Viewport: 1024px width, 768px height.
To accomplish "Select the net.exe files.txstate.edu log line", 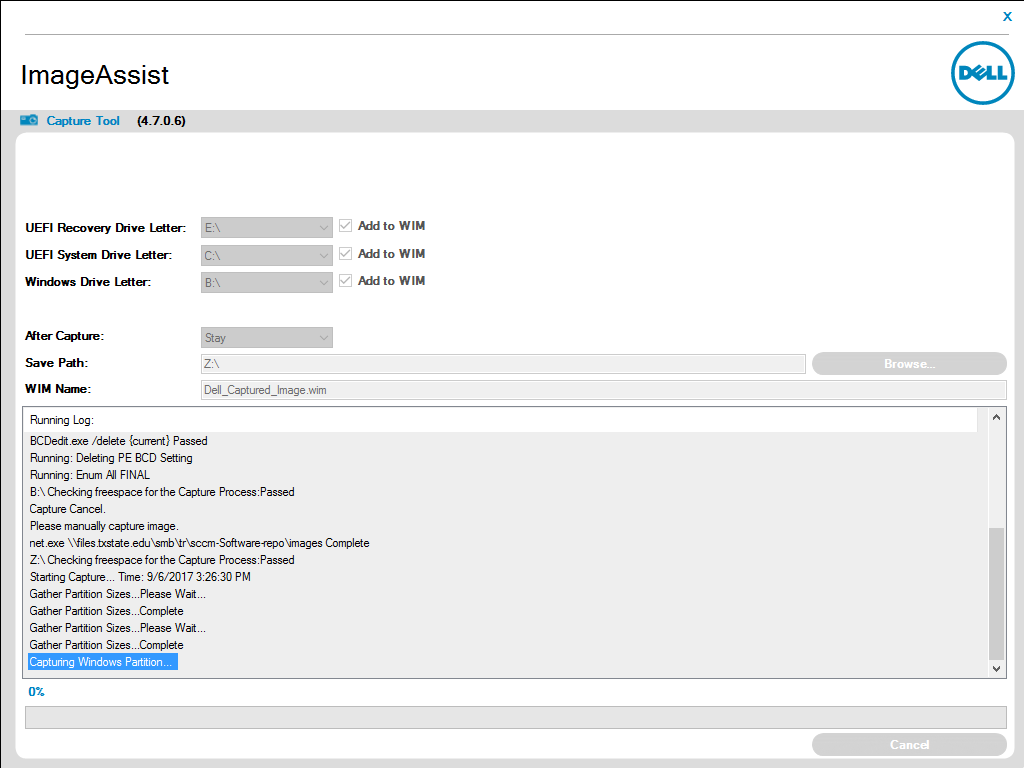I will [199, 543].
